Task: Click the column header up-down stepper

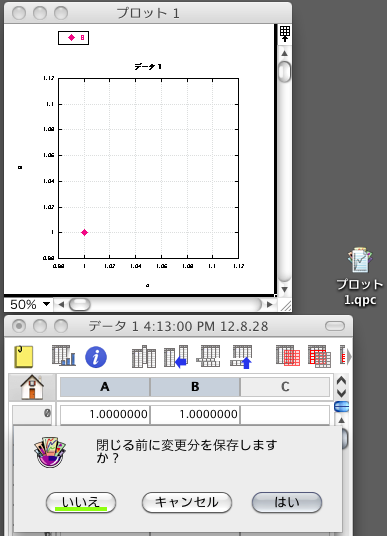Action: click(x=341, y=387)
